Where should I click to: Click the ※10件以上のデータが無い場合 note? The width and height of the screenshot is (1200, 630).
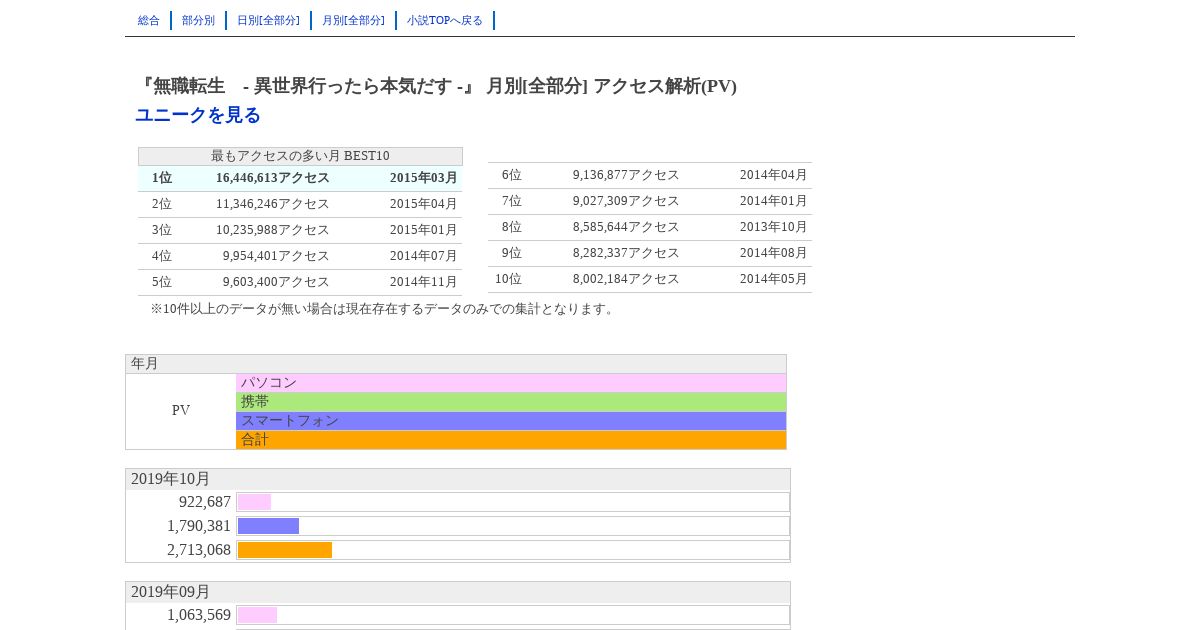point(384,309)
